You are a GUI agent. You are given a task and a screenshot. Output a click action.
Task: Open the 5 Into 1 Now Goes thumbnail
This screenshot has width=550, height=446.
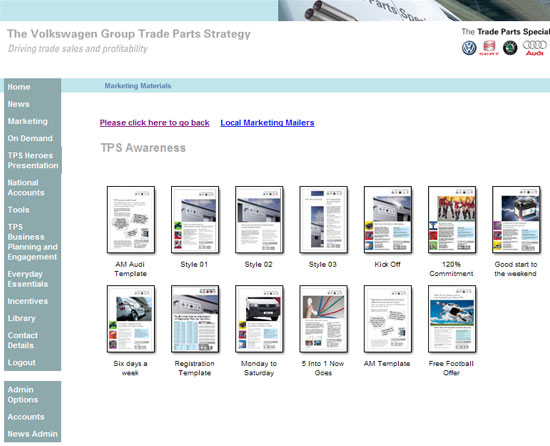point(323,319)
